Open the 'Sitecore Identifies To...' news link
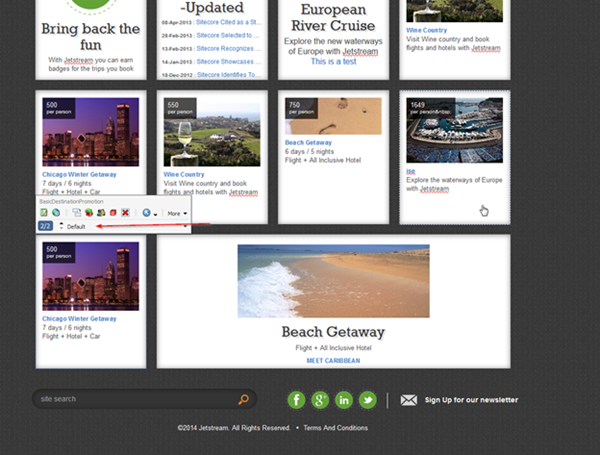The height and width of the screenshot is (455, 600). point(229,75)
